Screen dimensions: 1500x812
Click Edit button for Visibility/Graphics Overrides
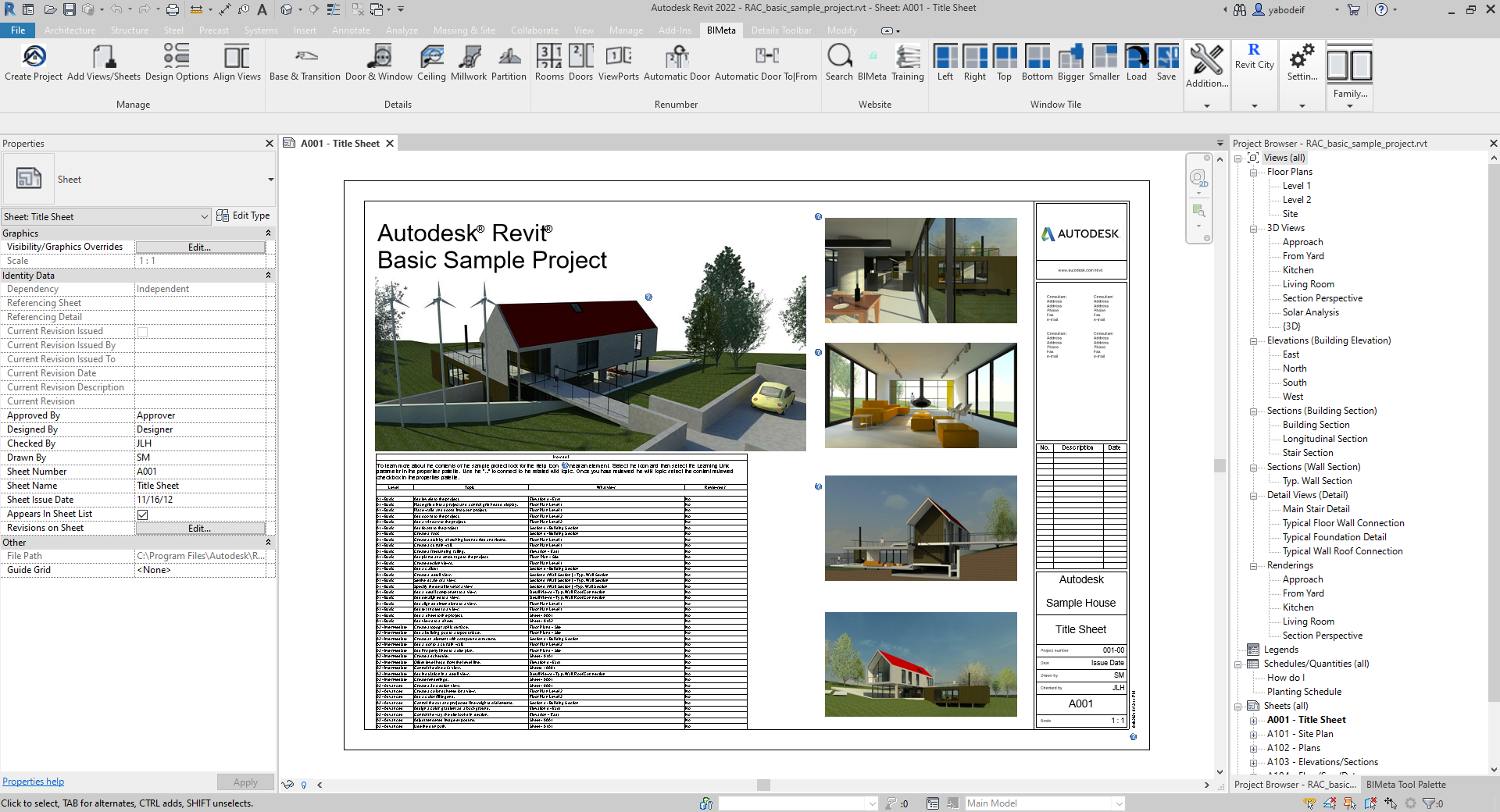[x=200, y=248]
